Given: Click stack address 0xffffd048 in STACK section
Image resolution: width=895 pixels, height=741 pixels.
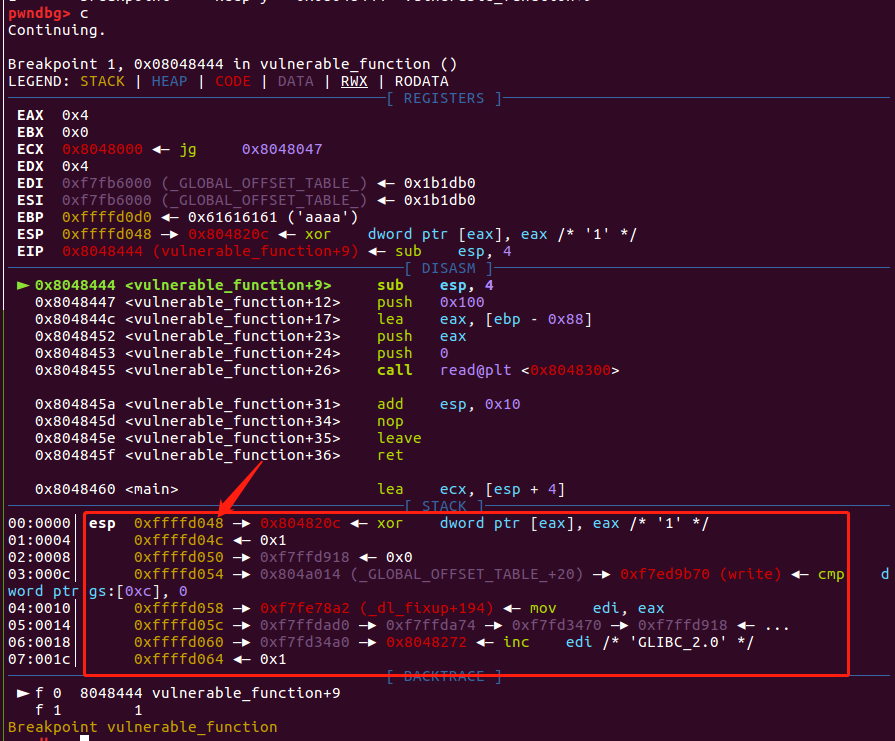Looking at the screenshot, I should pos(179,523).
